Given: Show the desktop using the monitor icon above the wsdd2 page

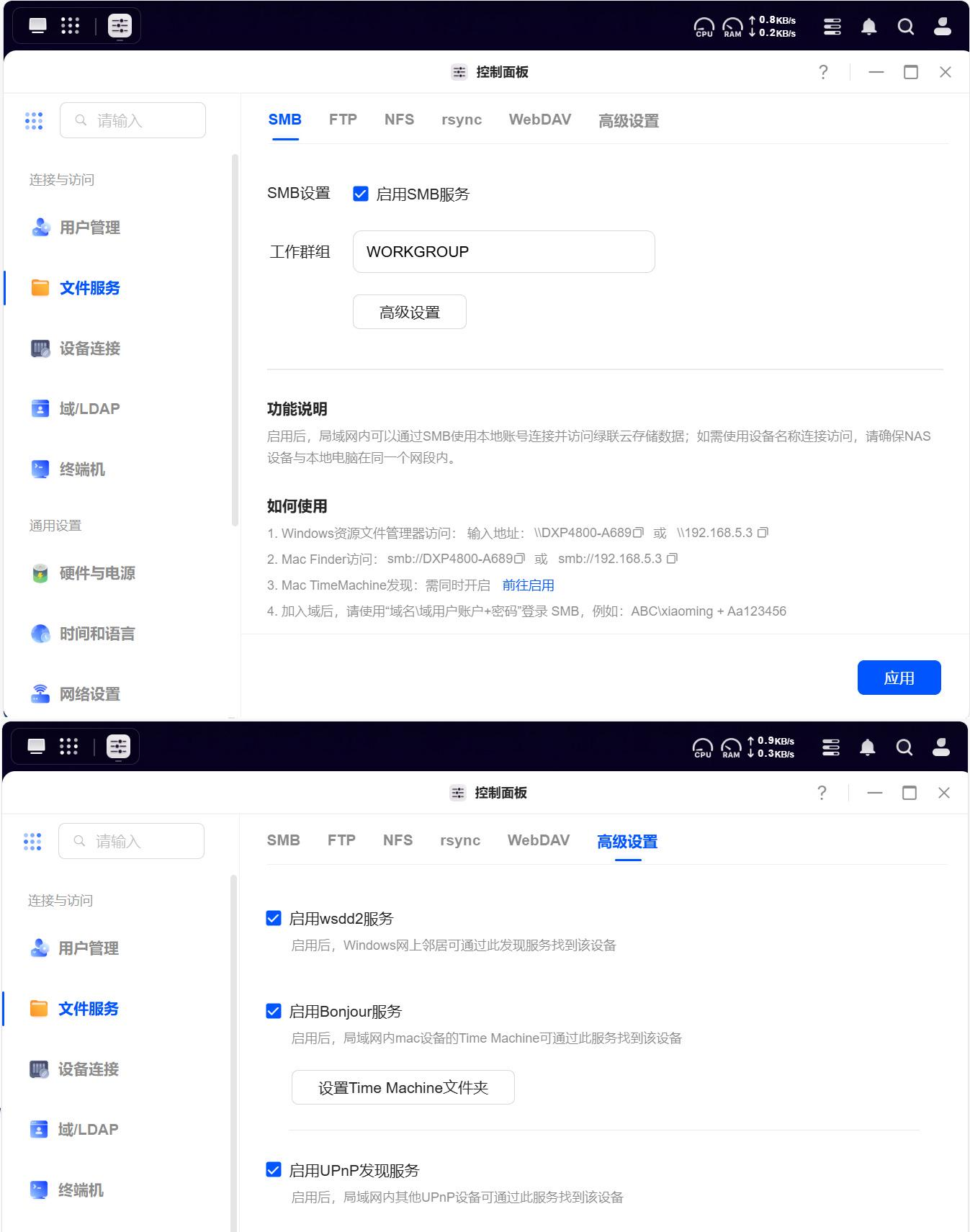Looking at the screenshot, I should click(x=36, y=747).
